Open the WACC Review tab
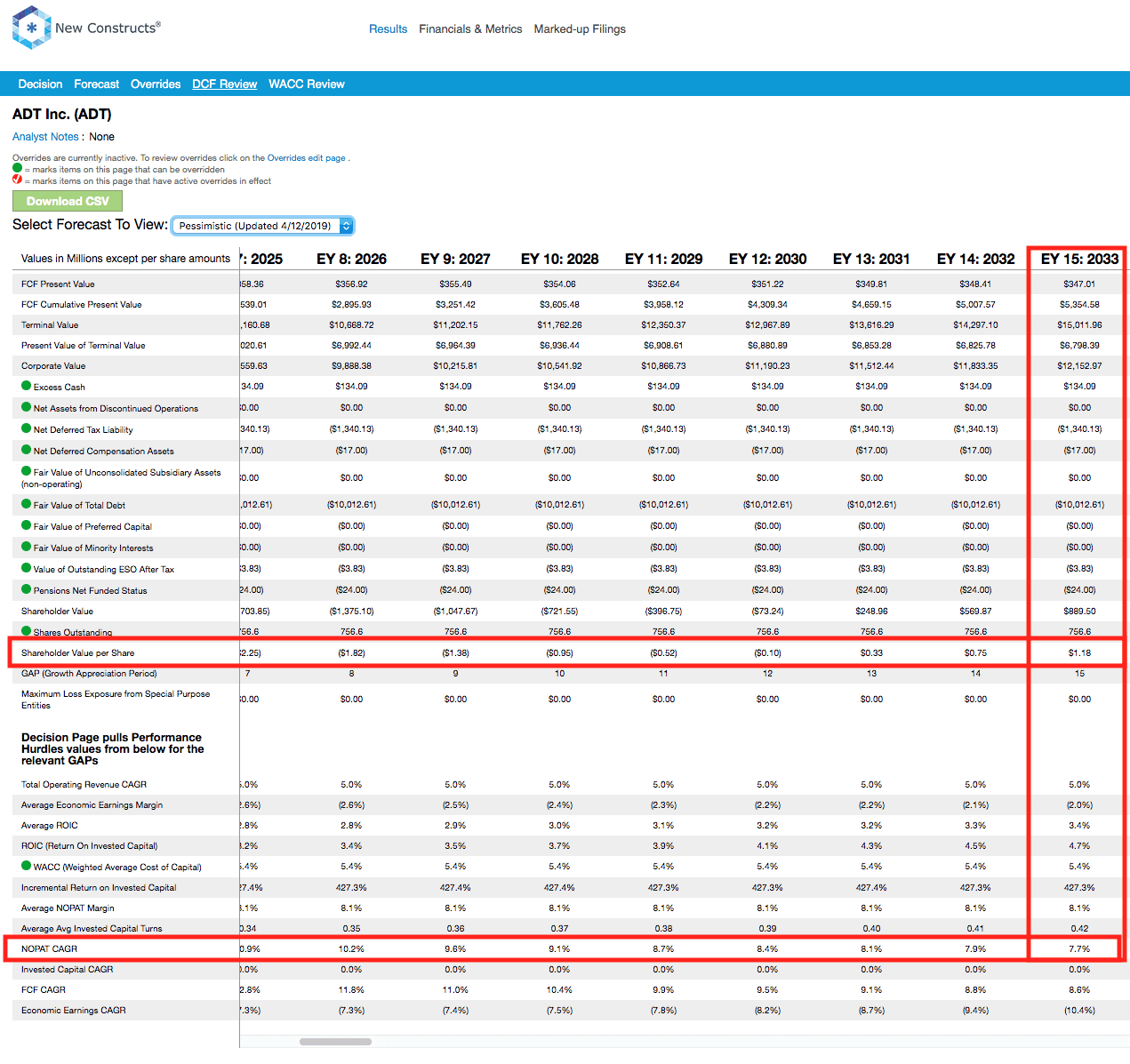Image resolution: width=1130 pixels, height=1064 pixels. click(307, 84)
